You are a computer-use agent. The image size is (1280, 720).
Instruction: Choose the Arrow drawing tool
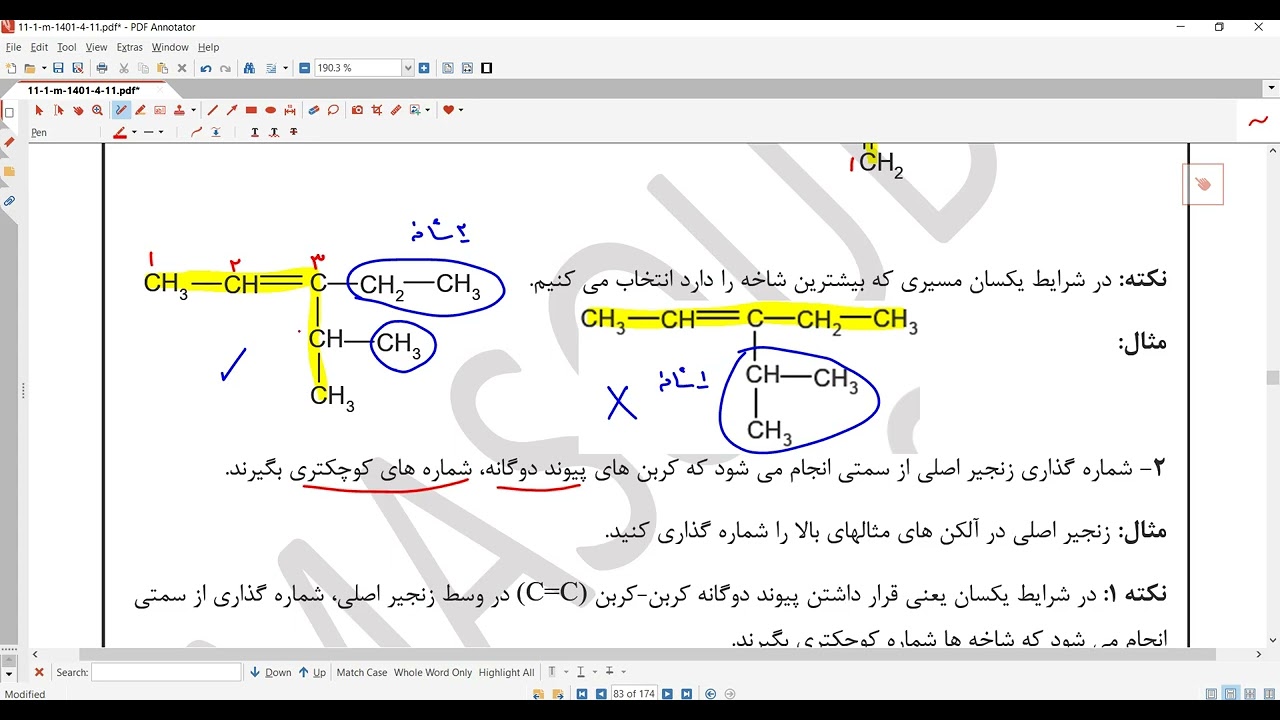point(232,110)
